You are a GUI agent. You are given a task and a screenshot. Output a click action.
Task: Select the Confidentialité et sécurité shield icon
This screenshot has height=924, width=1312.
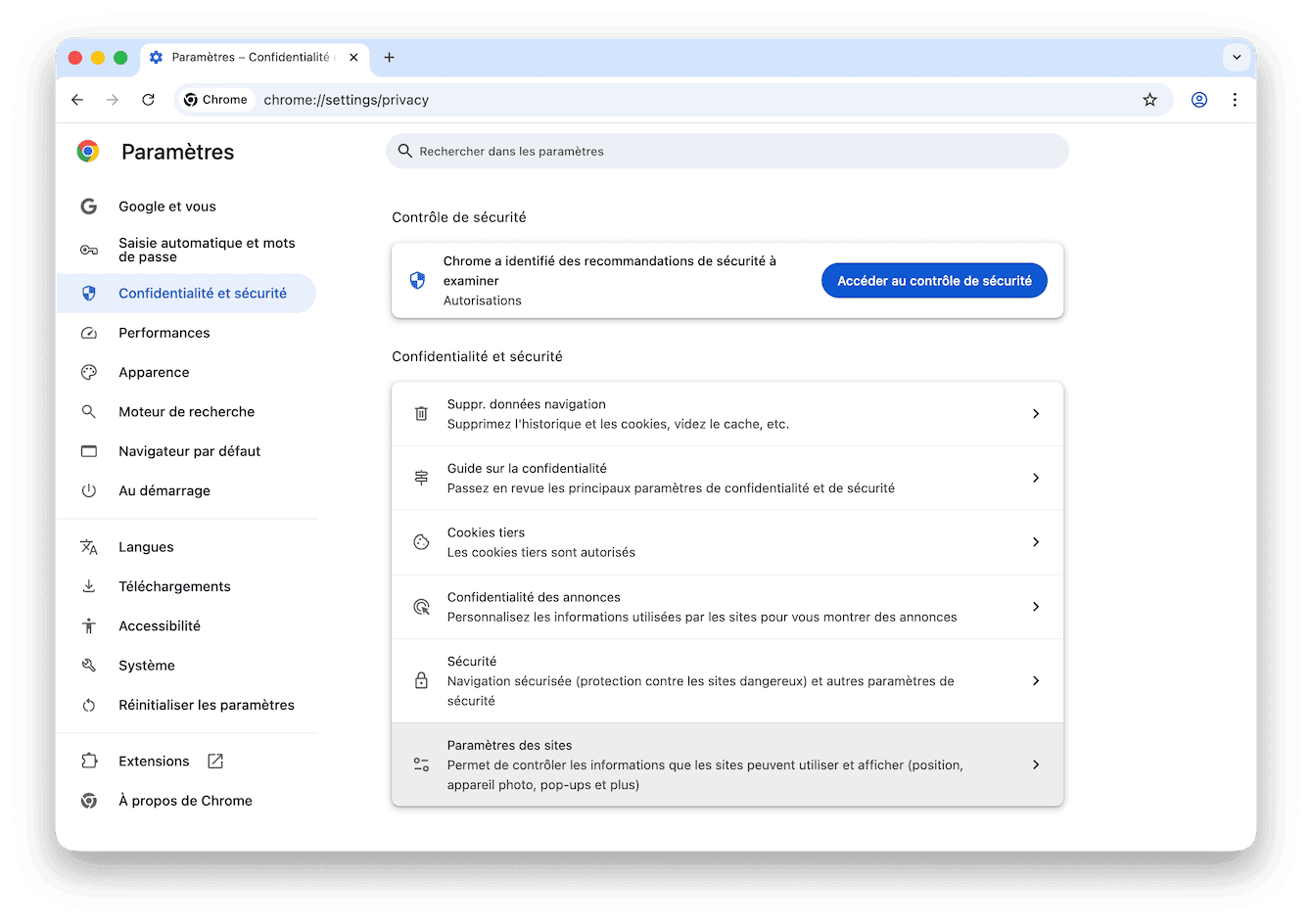pos(89,293)
